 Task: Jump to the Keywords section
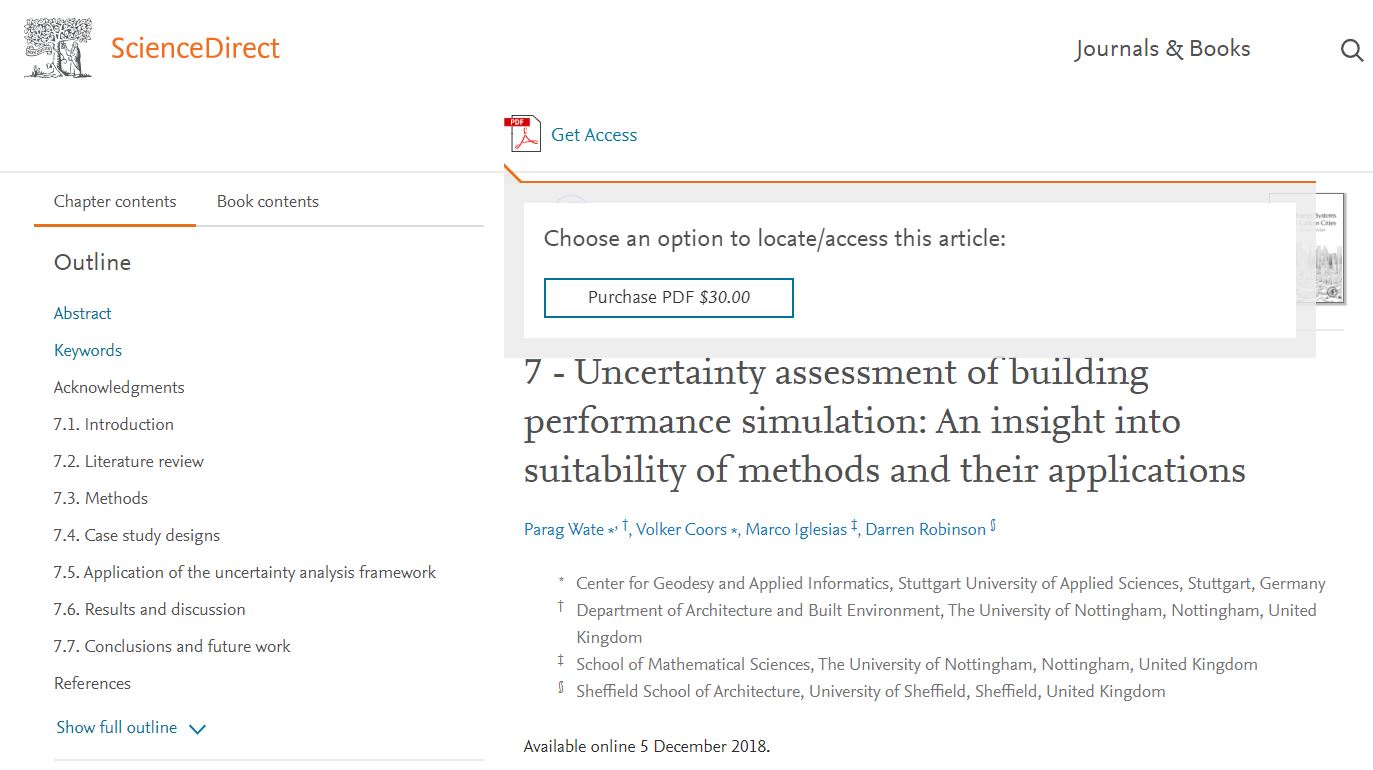point(88,350)
